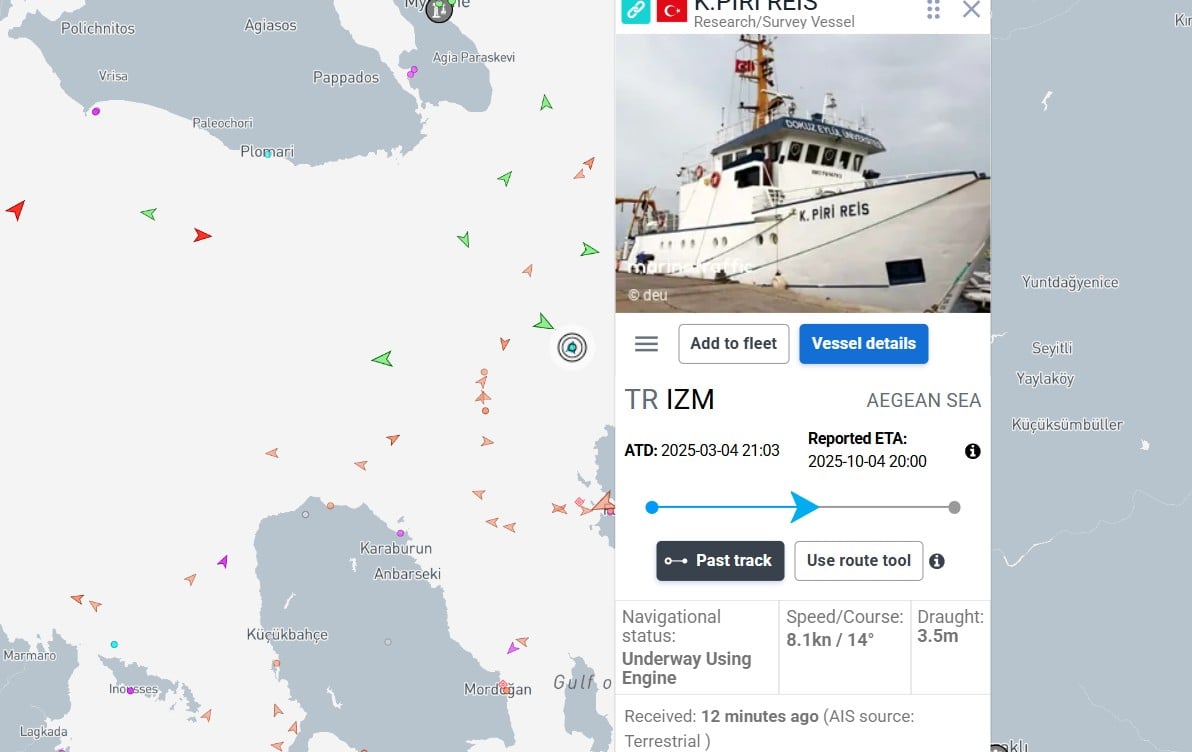Click info icon next to Reported ETA
The width and height of the screenshot is (1192, 752).
tap(972, 451)
